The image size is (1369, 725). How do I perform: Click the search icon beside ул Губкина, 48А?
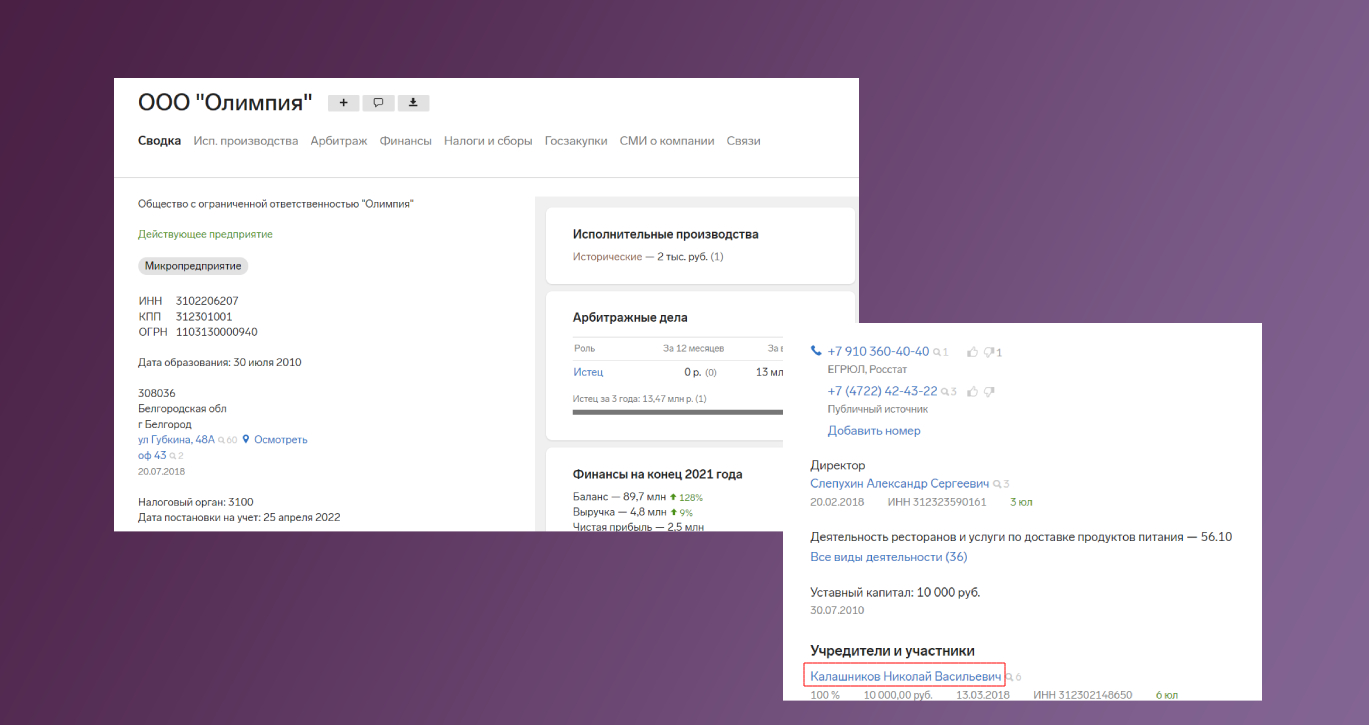(x=222, y=440)
